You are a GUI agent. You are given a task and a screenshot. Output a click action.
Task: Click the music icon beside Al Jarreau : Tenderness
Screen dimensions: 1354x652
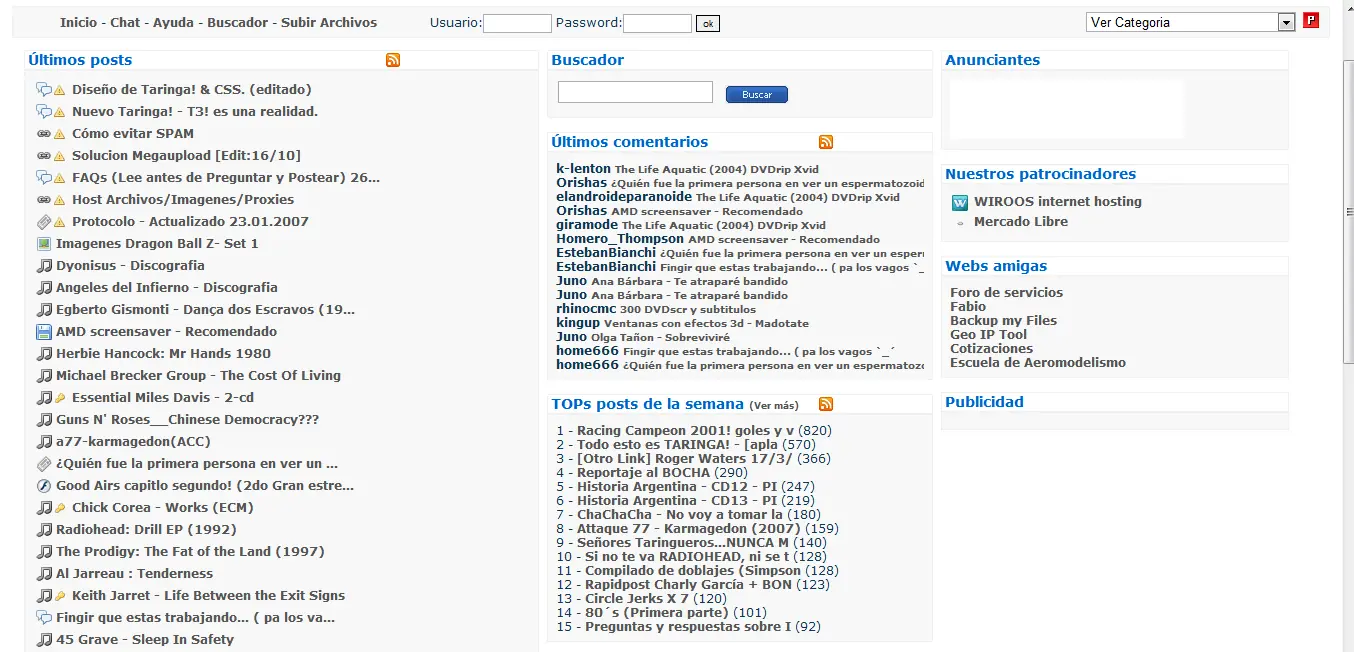coord(44,574)
